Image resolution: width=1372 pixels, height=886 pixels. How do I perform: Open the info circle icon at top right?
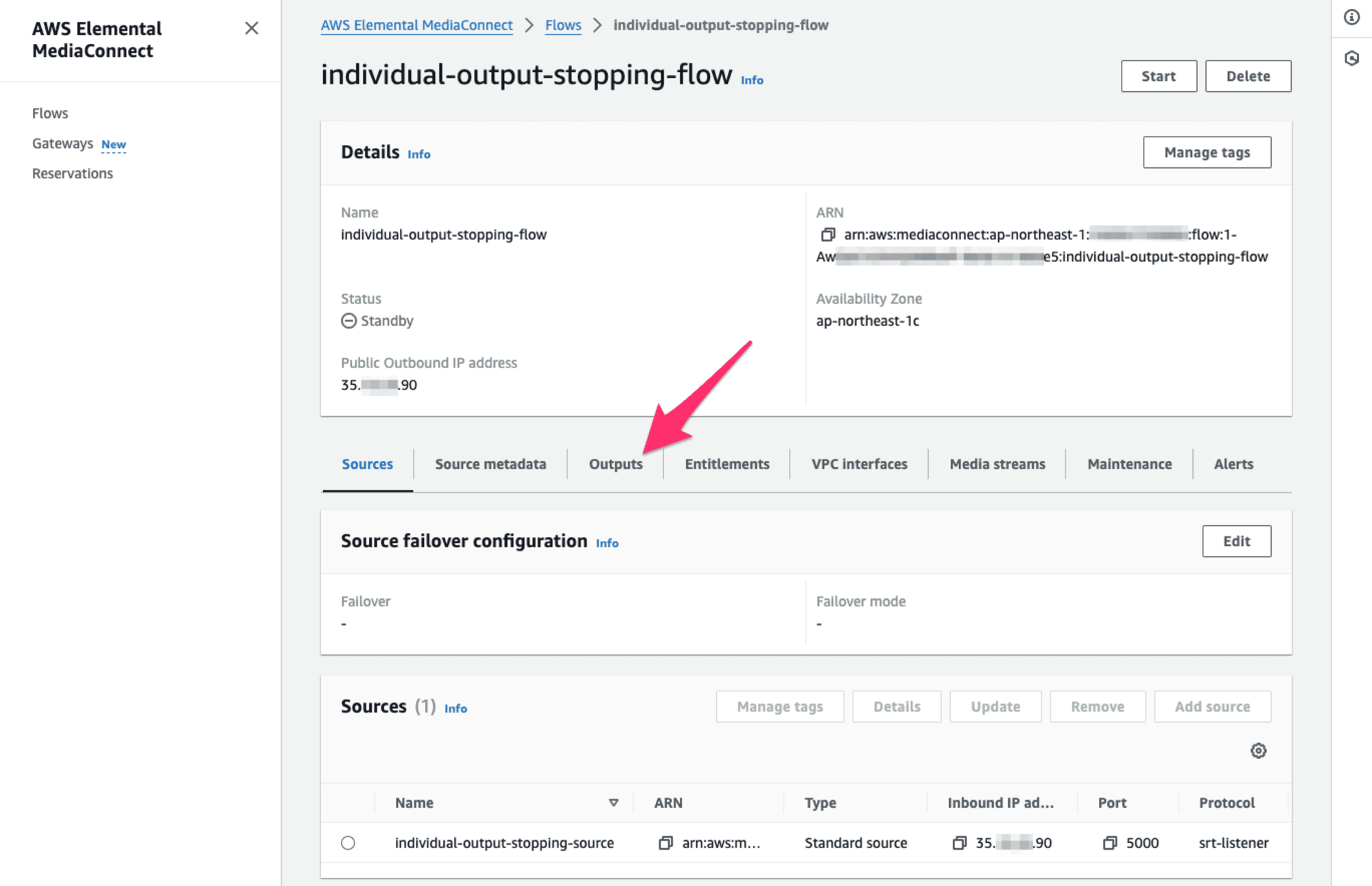click(x=1351, y=17)
